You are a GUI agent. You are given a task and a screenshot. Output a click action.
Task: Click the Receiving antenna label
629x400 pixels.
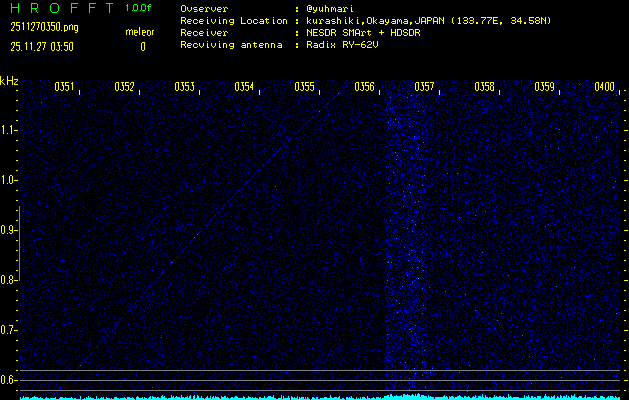pyautogui.click(x=231, y=45)
